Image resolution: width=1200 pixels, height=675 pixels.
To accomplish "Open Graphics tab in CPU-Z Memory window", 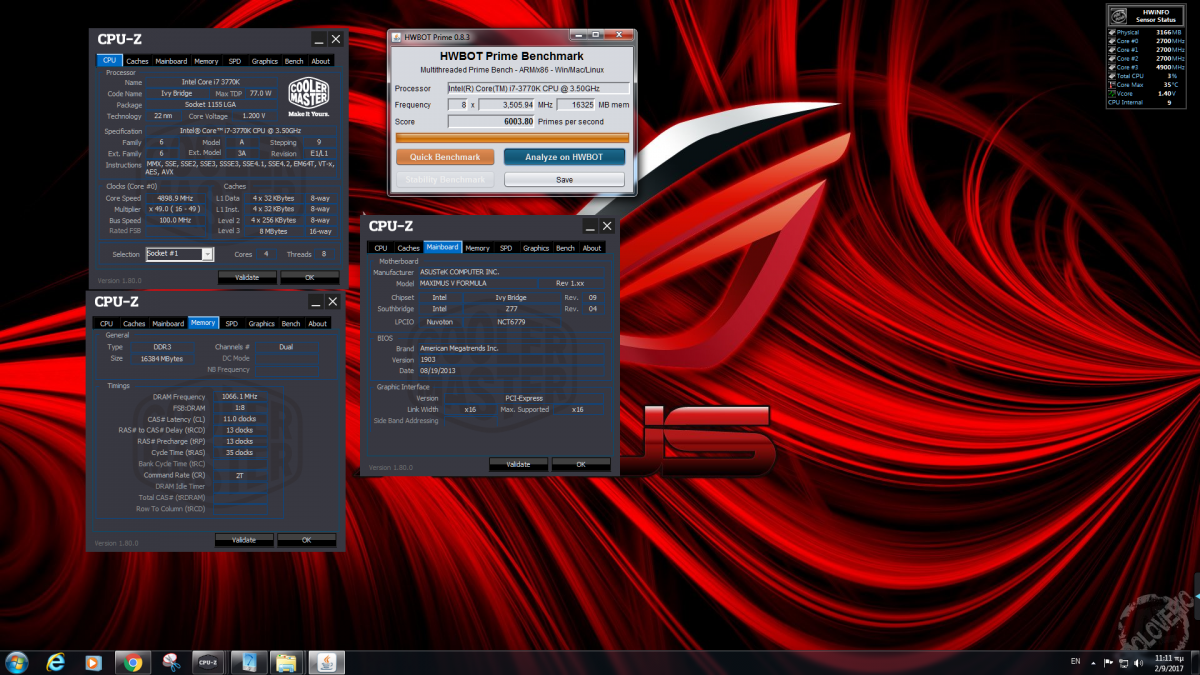I will 262,323.
